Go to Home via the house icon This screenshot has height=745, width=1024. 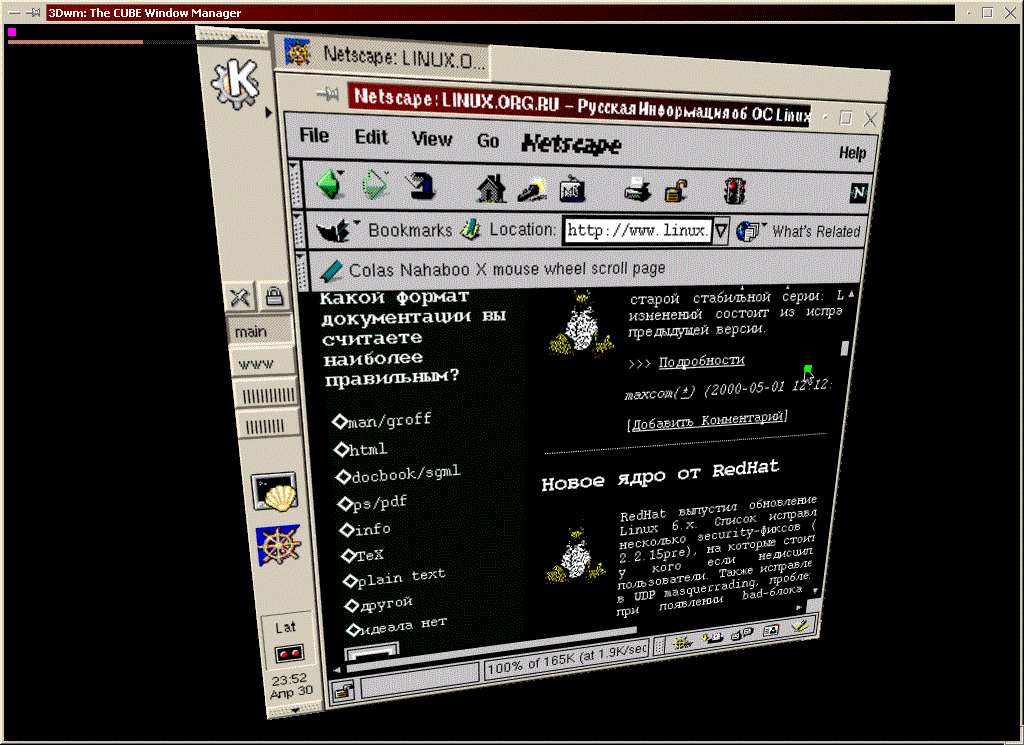click(x=491, y=189)
